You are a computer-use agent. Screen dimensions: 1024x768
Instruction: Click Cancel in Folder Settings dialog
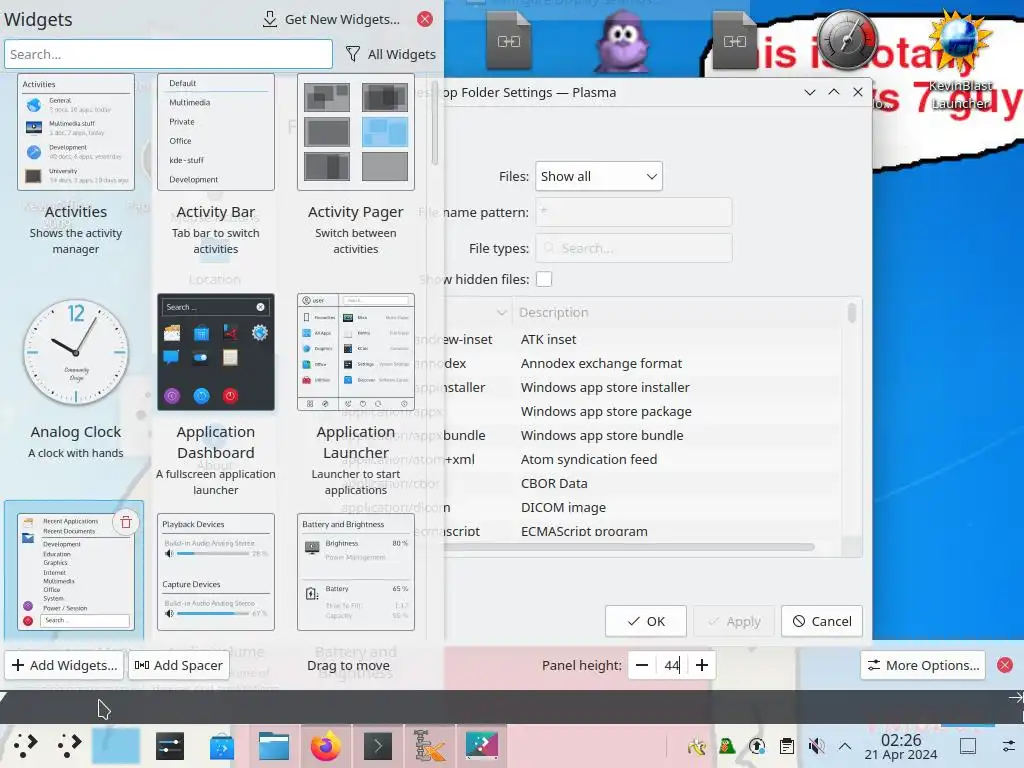(822, 621)
